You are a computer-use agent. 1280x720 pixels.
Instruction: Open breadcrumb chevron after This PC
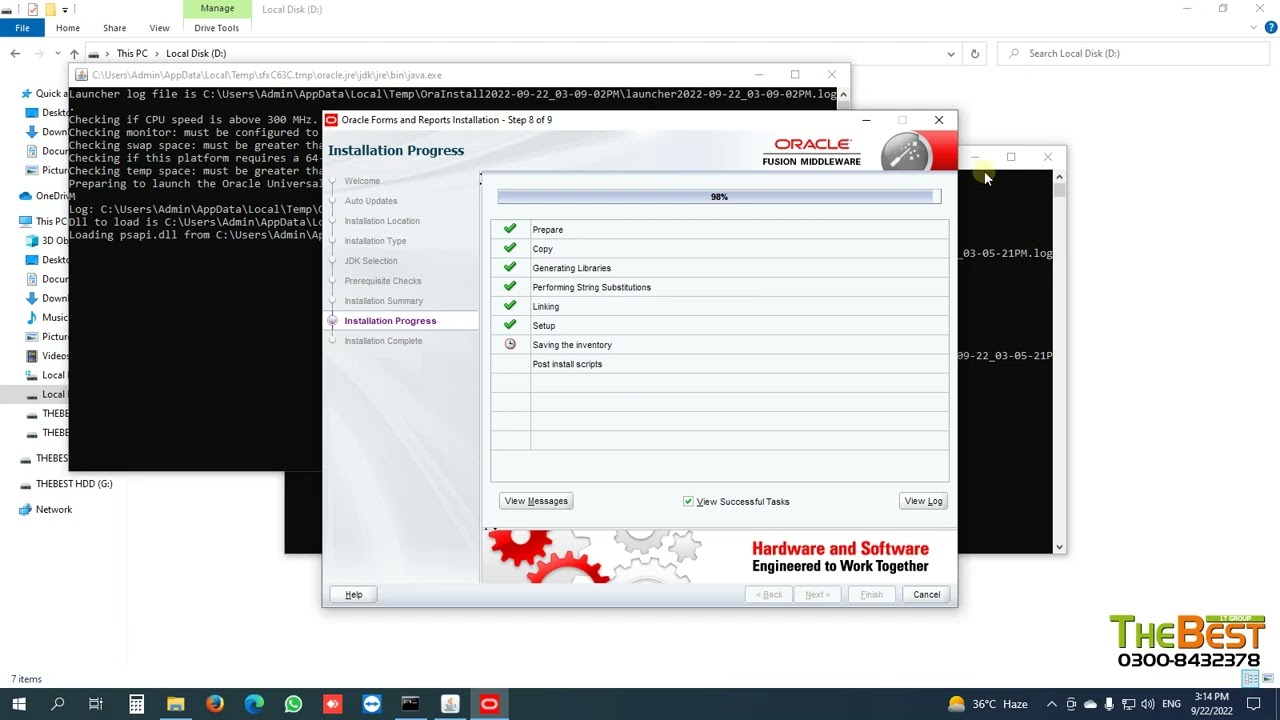pos(157,53)
